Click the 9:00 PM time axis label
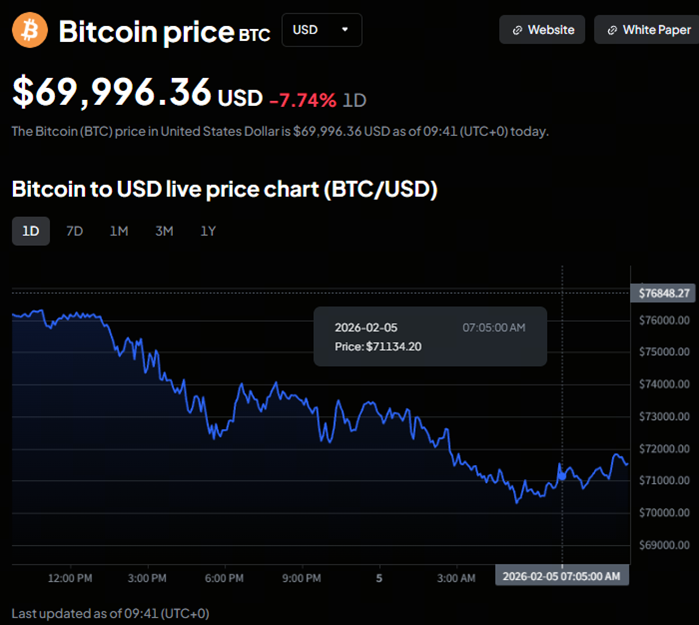 point(301,577)
